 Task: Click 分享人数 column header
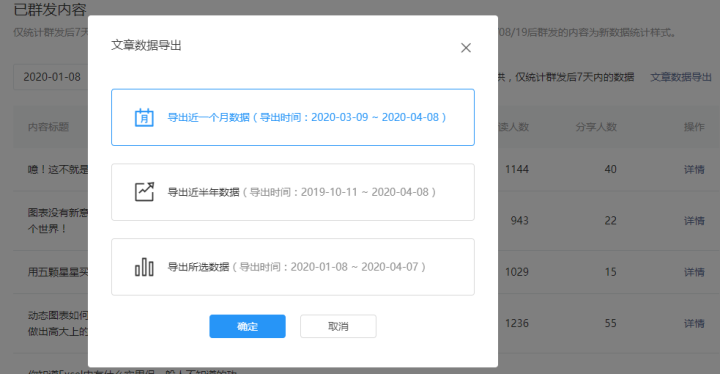596,127
